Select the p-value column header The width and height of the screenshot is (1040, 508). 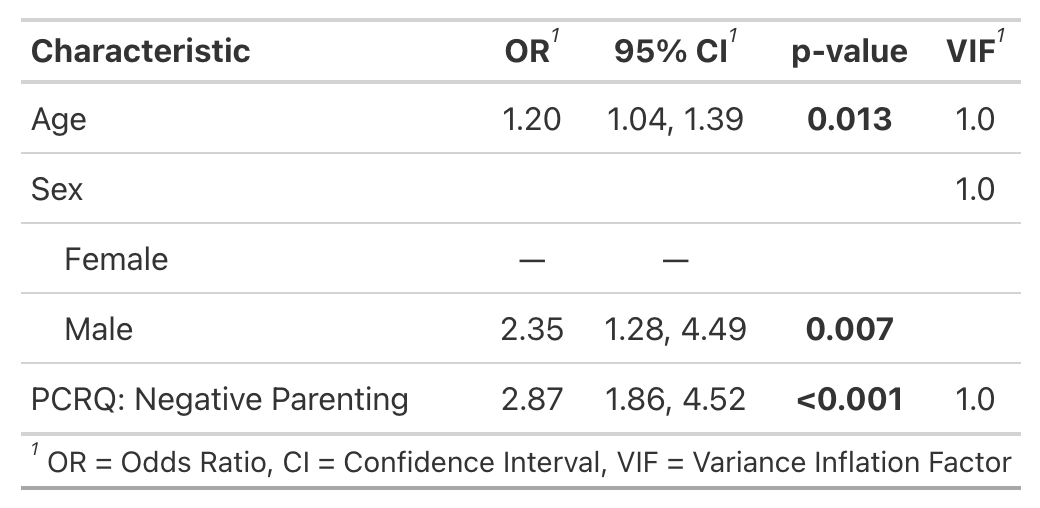pyautogui.click(x=849, y=51)
